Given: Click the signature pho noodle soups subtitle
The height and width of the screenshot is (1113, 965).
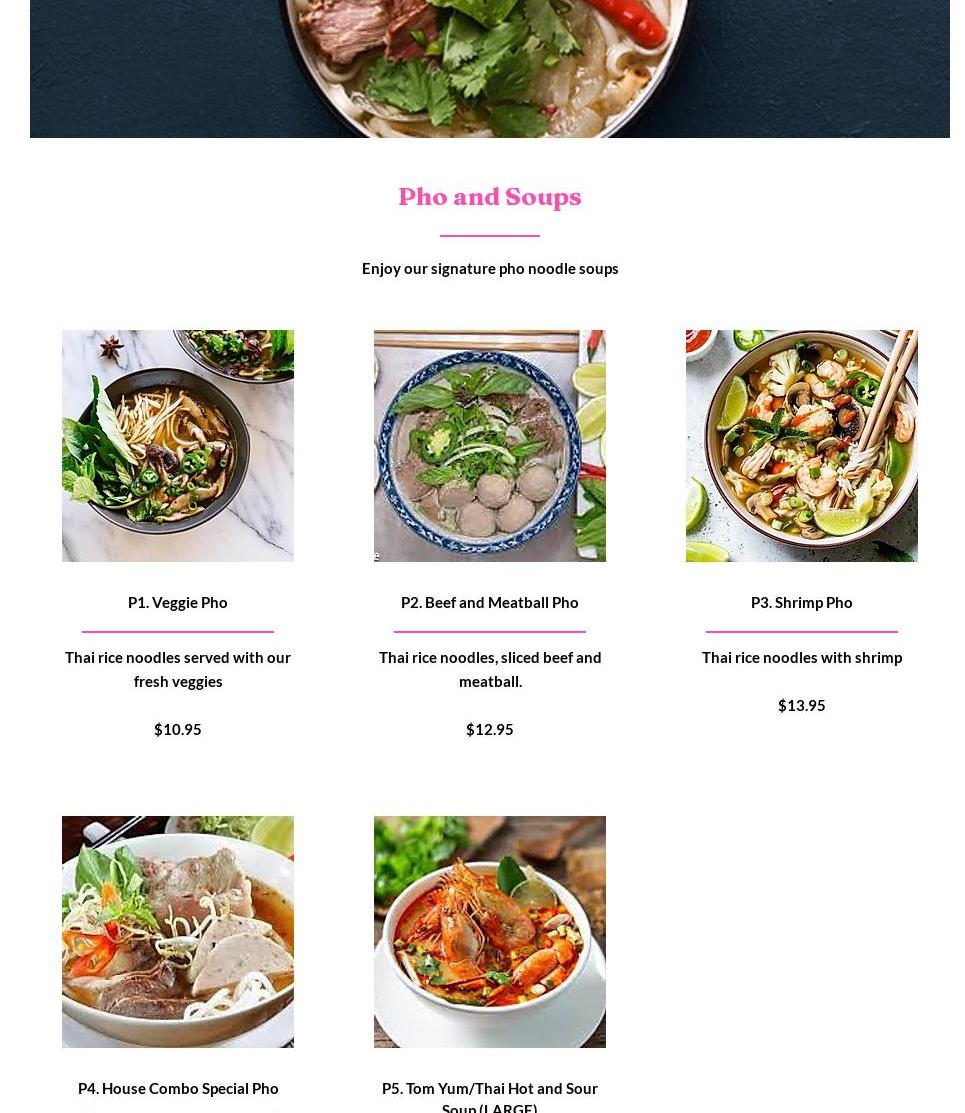Looking at the screenshot, I should click(490, 269).
